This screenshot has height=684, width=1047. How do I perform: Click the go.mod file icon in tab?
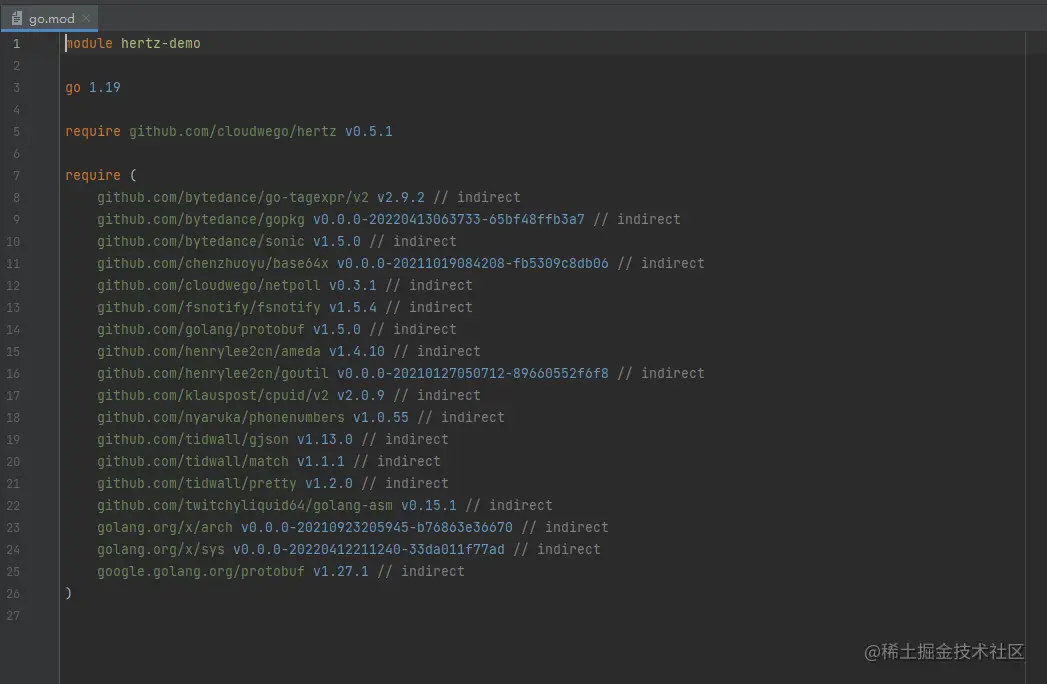(17, 18)
